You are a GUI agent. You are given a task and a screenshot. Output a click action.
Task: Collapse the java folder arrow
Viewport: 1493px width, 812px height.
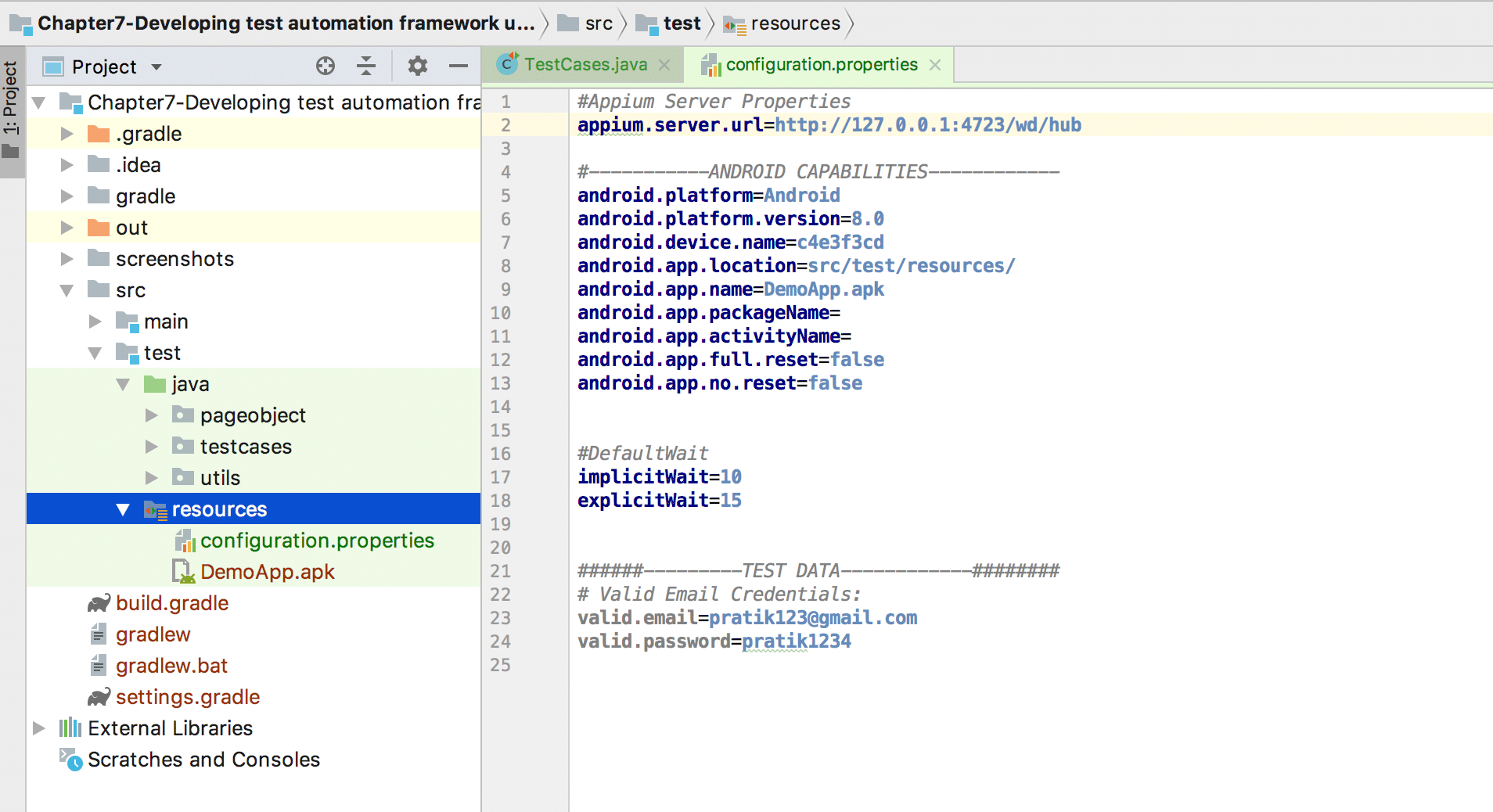click(124, 384)
